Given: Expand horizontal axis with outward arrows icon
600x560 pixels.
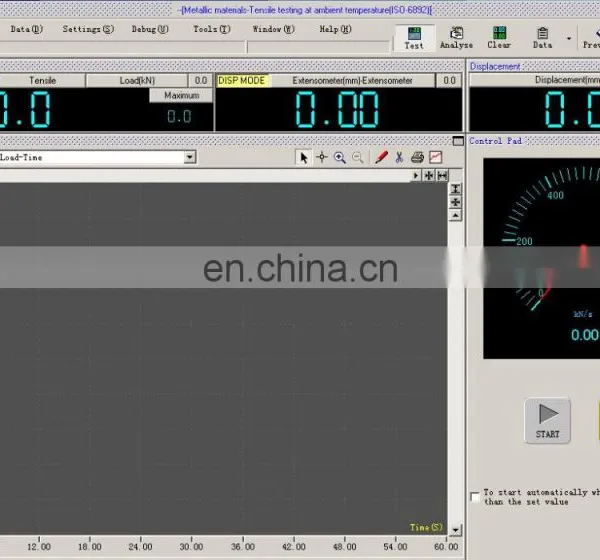Looking at the screenshot, I should coord(442,176).
